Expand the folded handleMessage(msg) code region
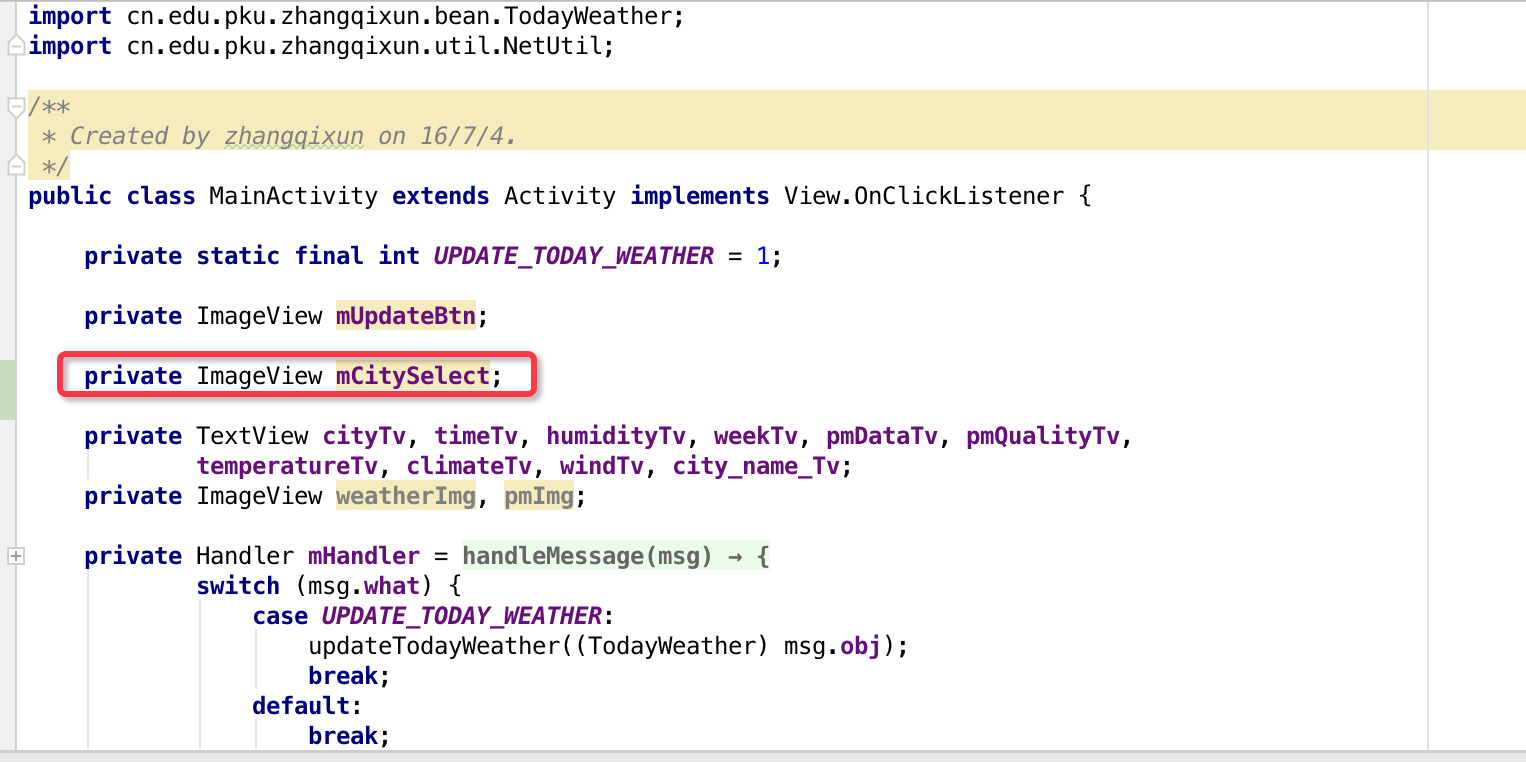This screenshot has height=762, width=1526. pyautogui.click(x=615, y=556)
